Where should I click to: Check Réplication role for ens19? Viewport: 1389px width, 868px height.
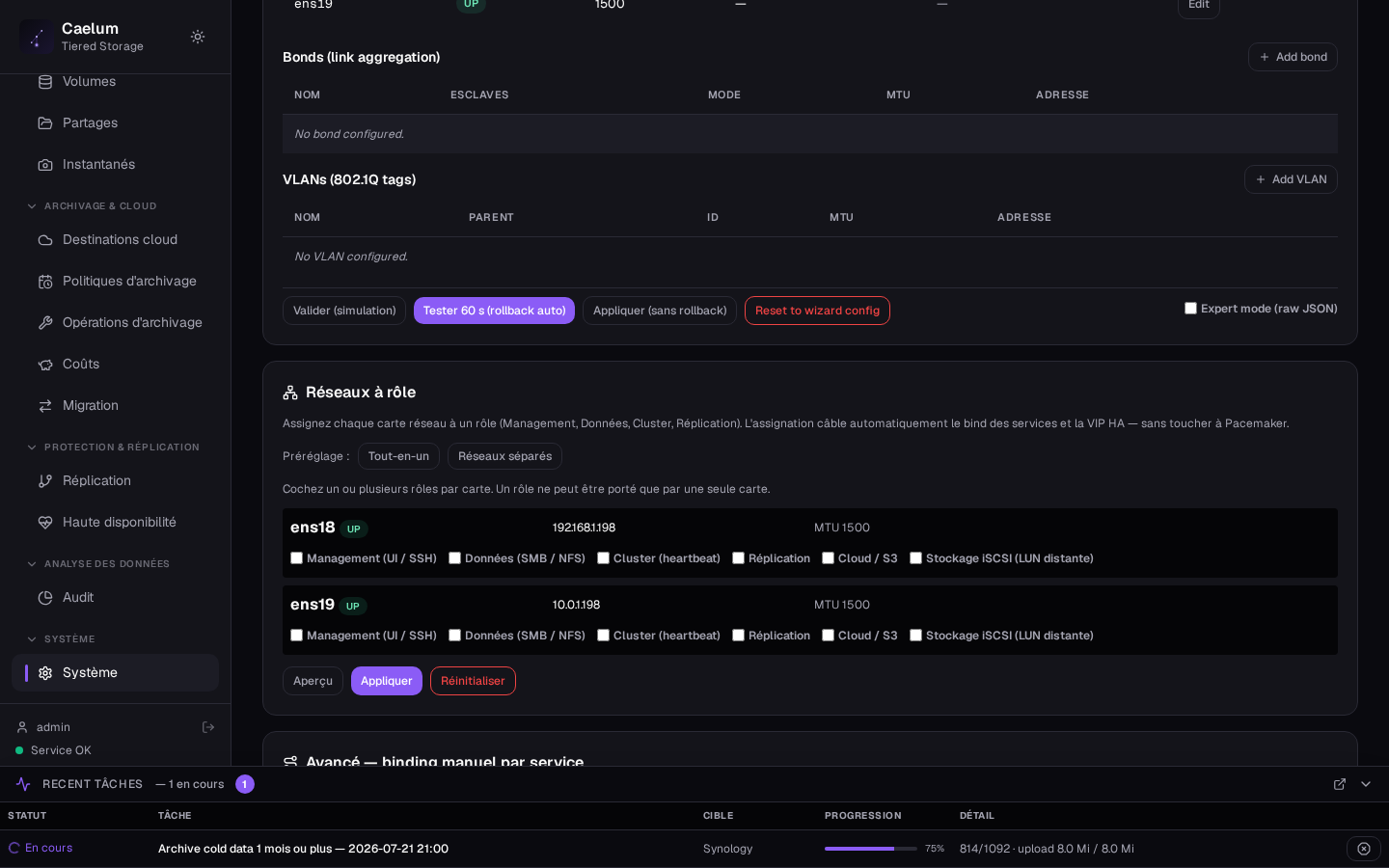[739, 636]
